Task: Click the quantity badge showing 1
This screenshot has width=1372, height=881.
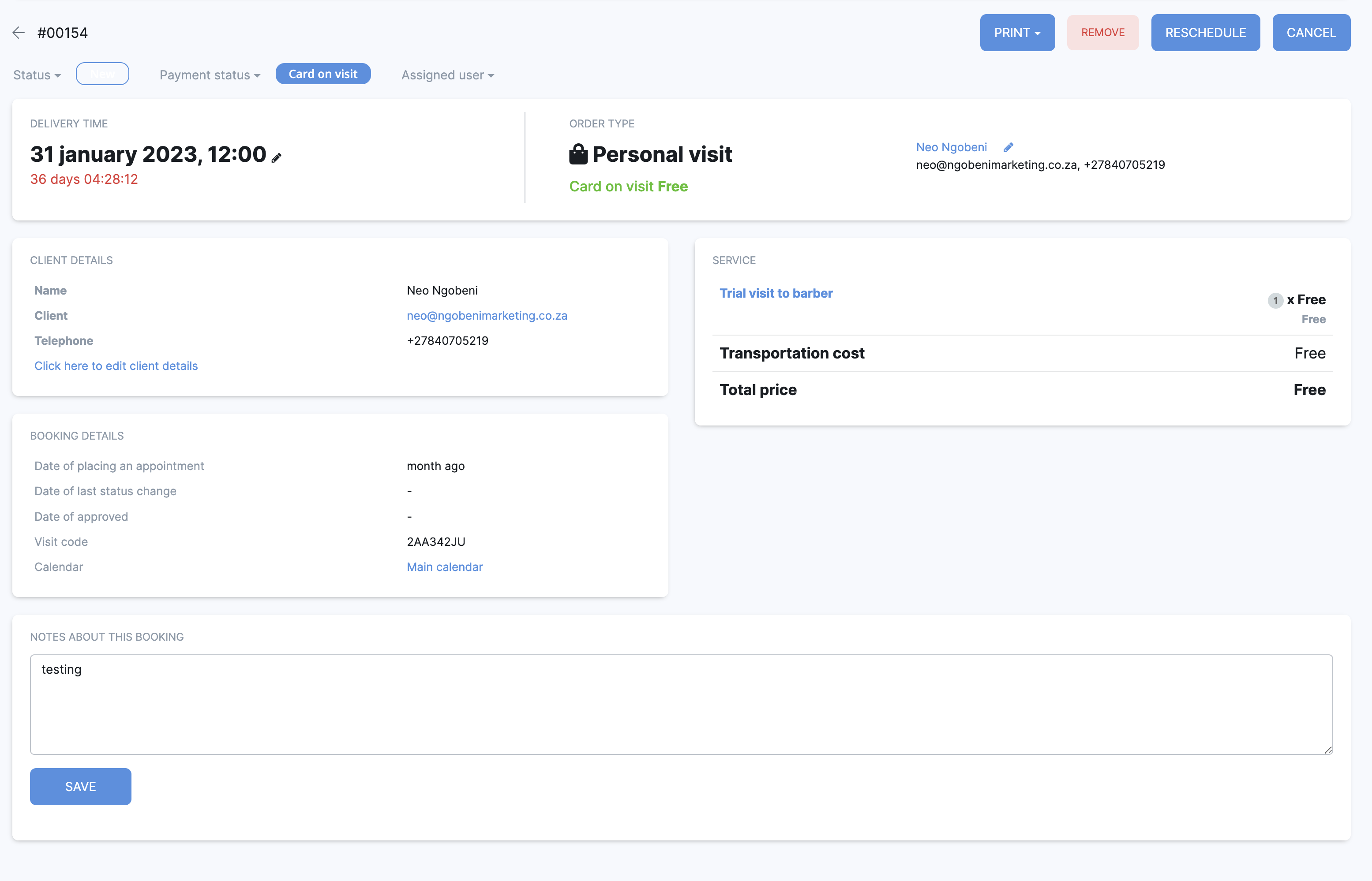Action: [1275, 300]
